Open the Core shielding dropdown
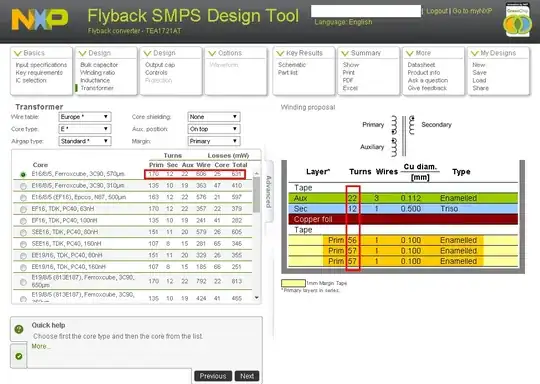The width and height of the screenshot is (540, 384). [214, 117]
